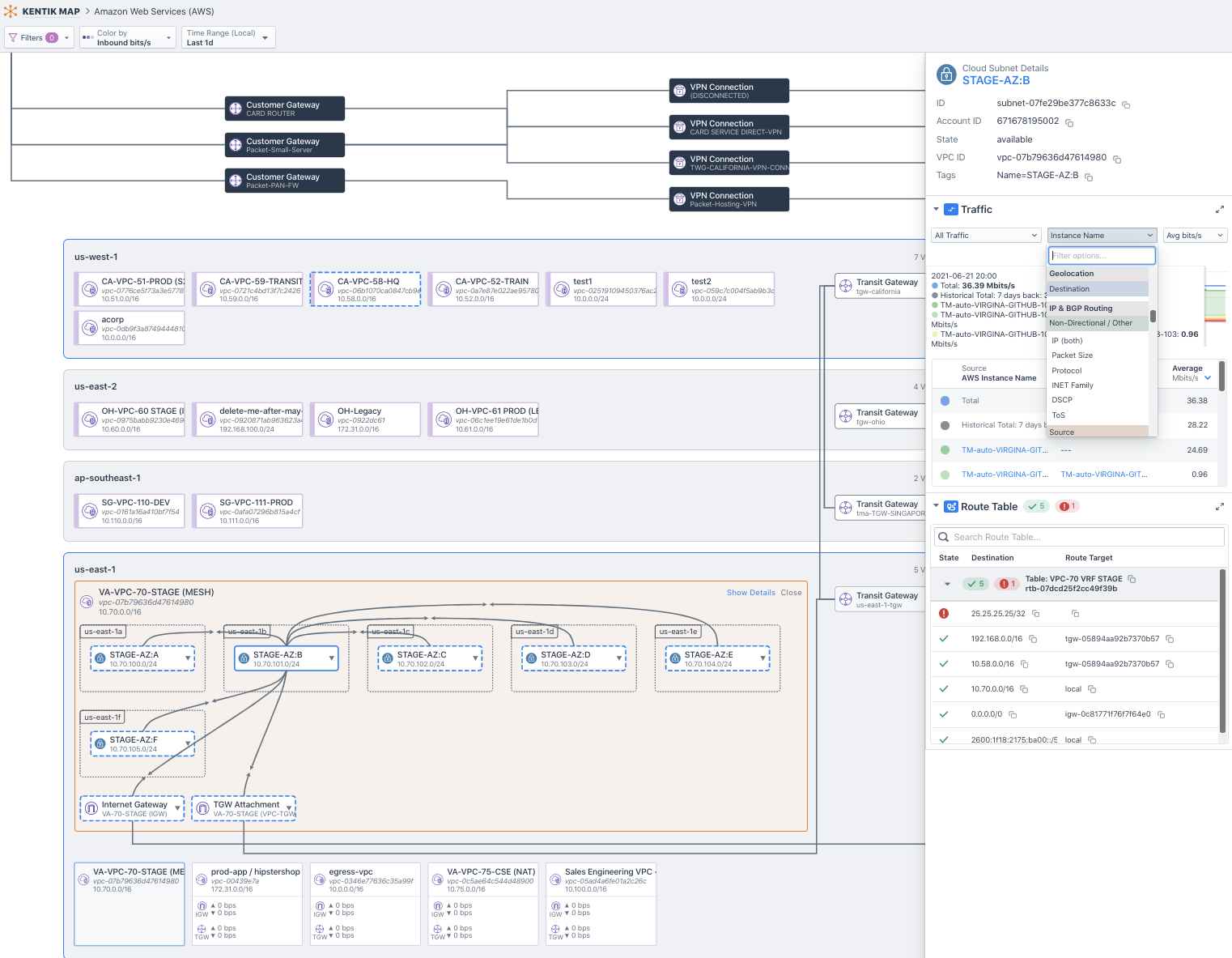Screen dimensions: 1232x958
Task: Copy destination 10.58.0.0/16
Action: point(1025,664)
